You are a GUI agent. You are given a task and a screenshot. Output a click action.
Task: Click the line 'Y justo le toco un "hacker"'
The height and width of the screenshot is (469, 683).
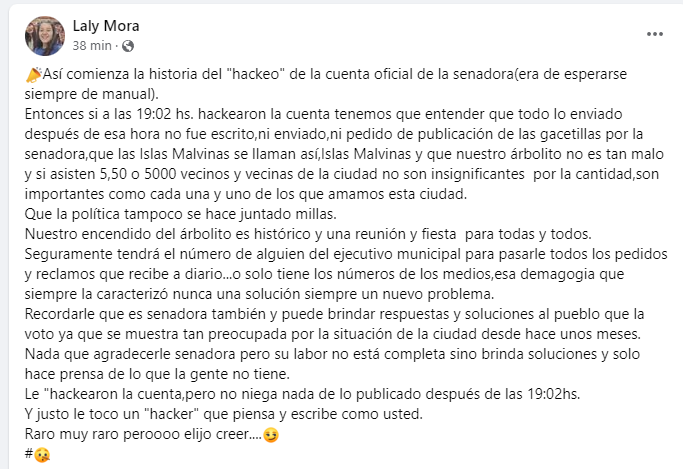(223, 414)
